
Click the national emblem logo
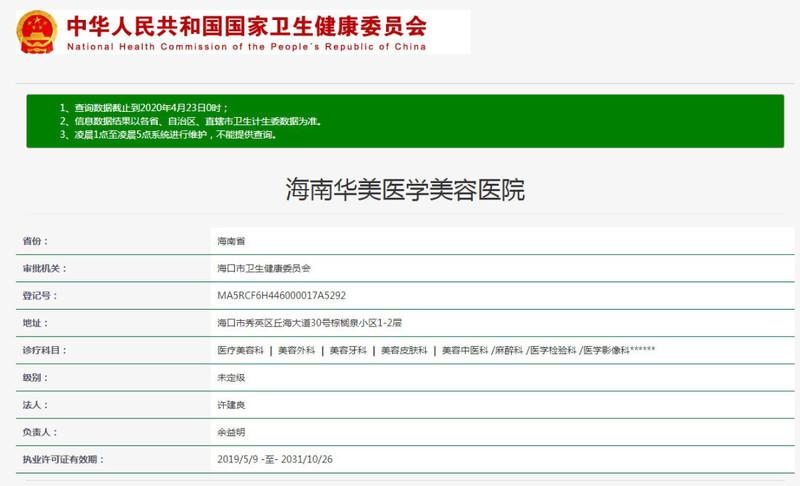(37, 31)
